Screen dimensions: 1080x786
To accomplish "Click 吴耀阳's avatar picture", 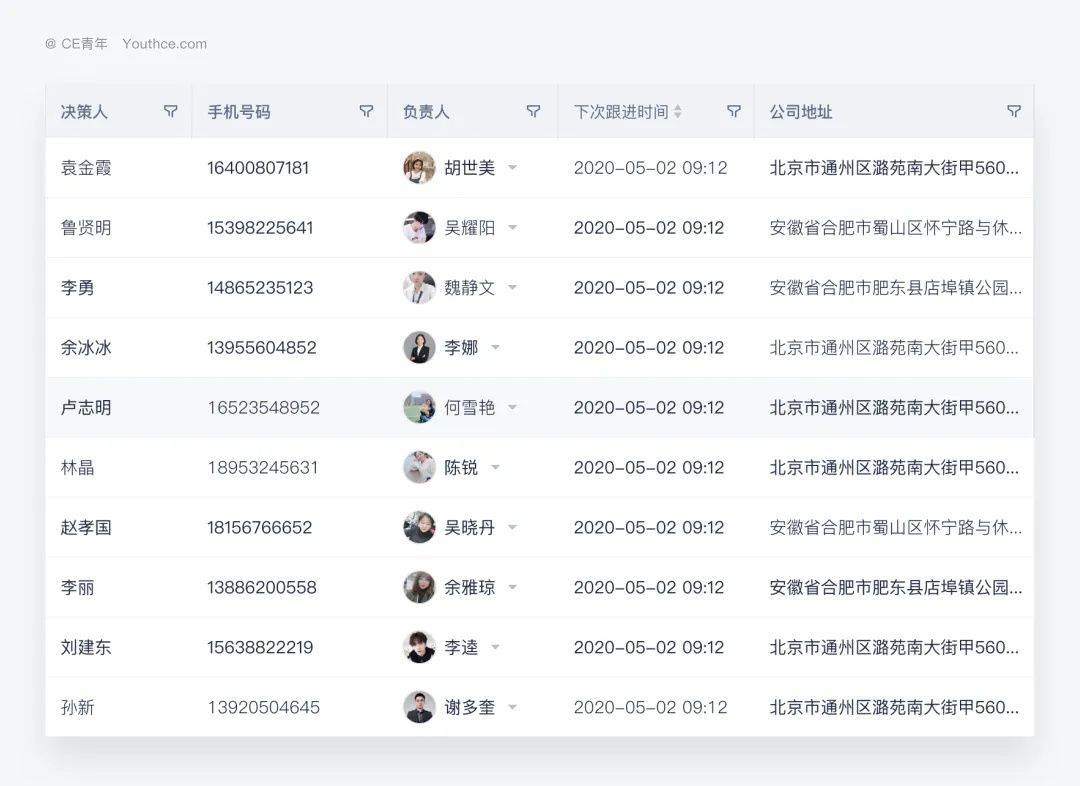I will (419, 227).
